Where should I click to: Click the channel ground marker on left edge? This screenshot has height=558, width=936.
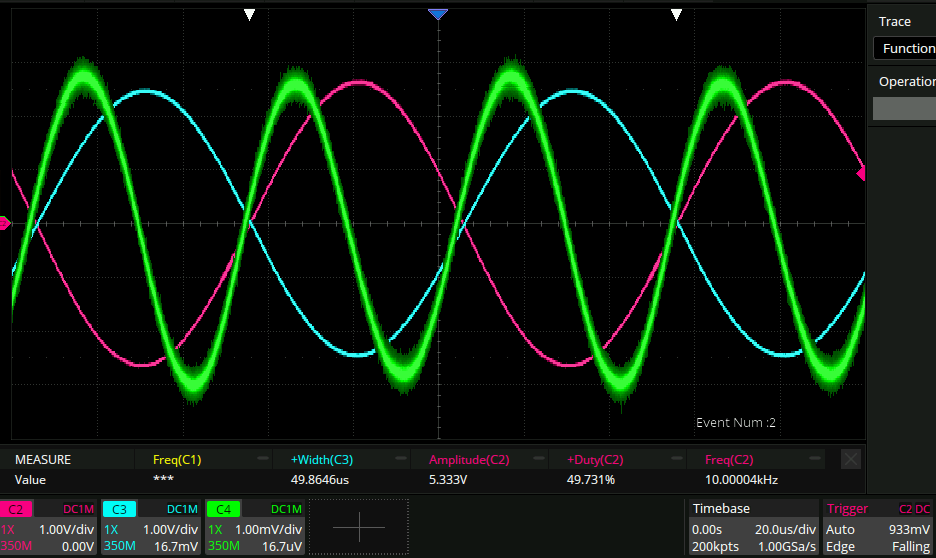5,223
